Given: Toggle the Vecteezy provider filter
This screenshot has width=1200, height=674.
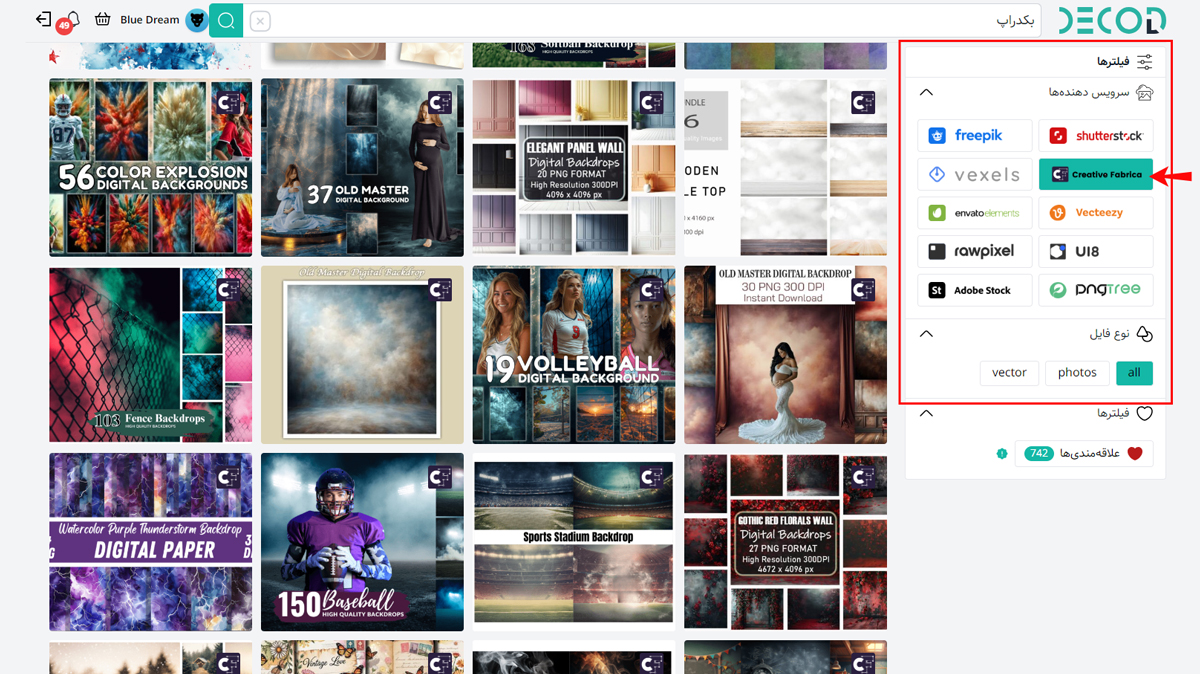Looking at the screenshot, I should (1096, 213).
